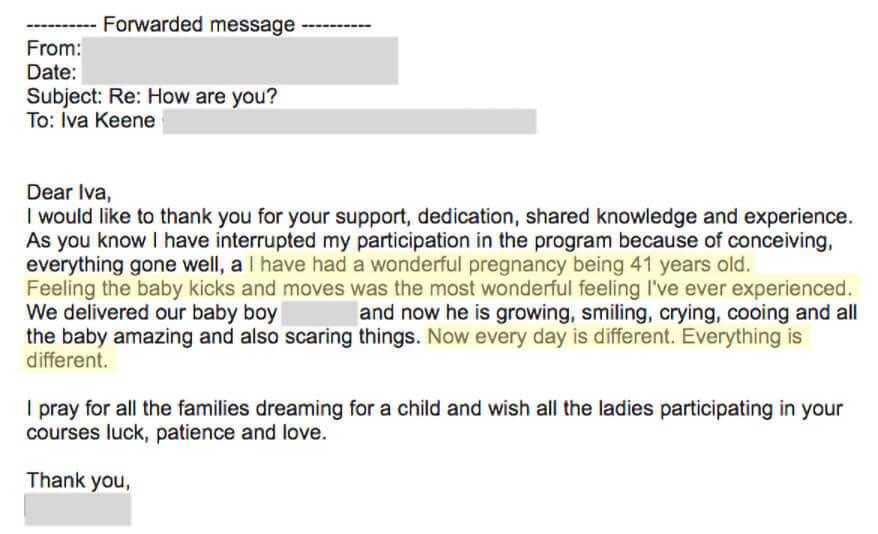
Task: Click the 'Thank you,' closing line
Action: (x=78, y=481)
